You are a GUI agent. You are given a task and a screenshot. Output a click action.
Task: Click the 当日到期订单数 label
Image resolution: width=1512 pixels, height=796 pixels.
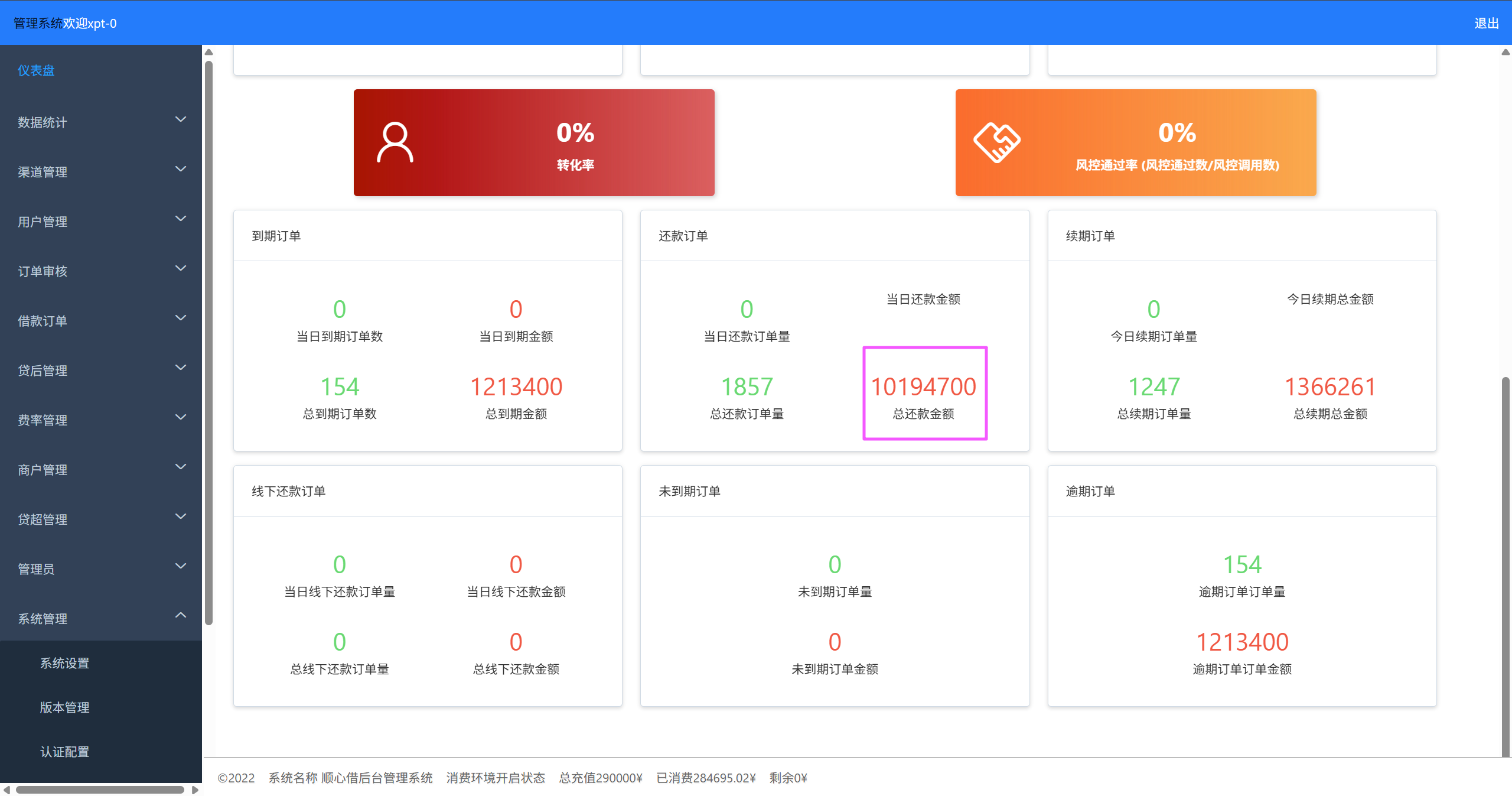(340, 336)
